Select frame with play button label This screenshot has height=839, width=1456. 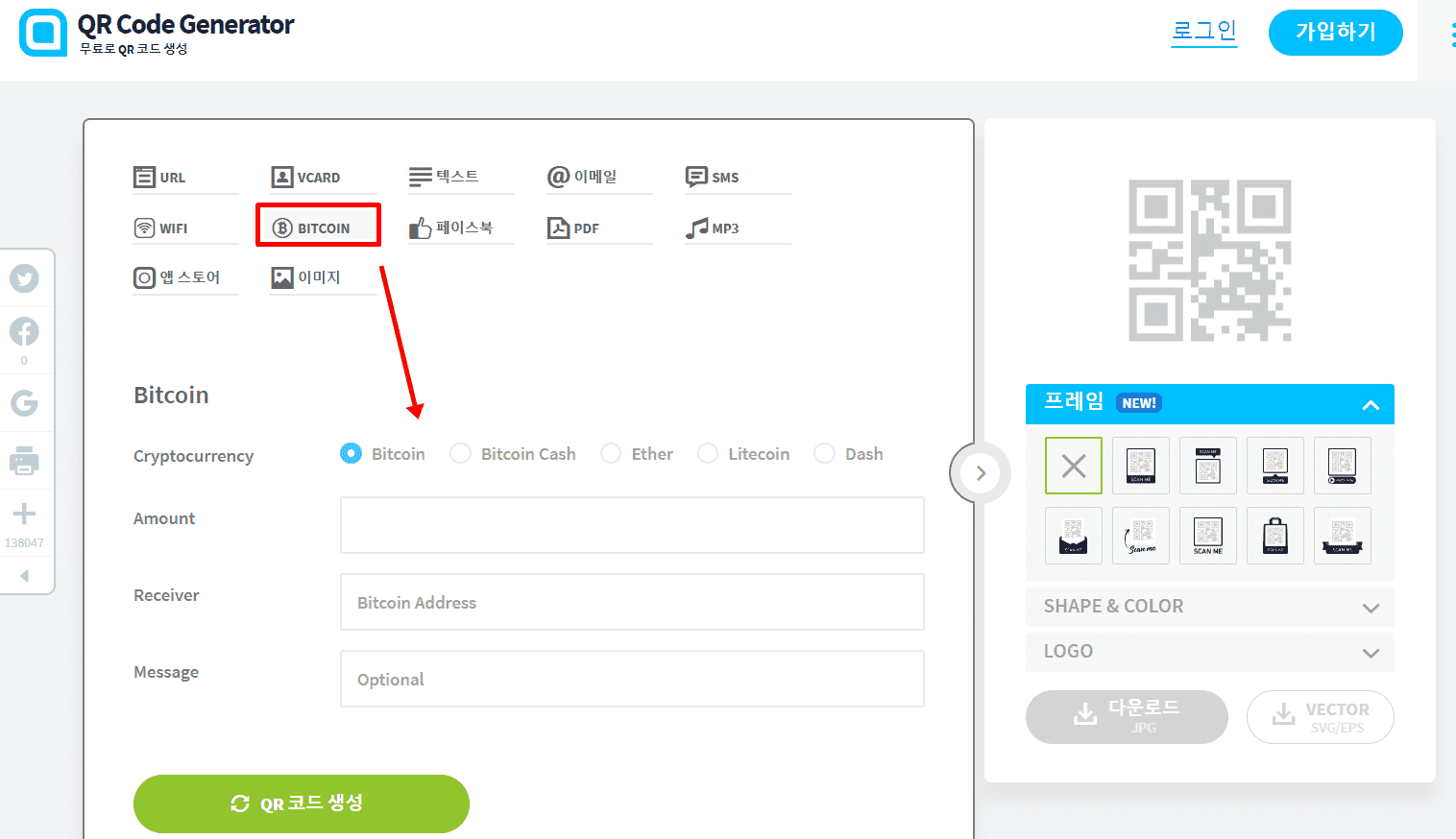1343,466
